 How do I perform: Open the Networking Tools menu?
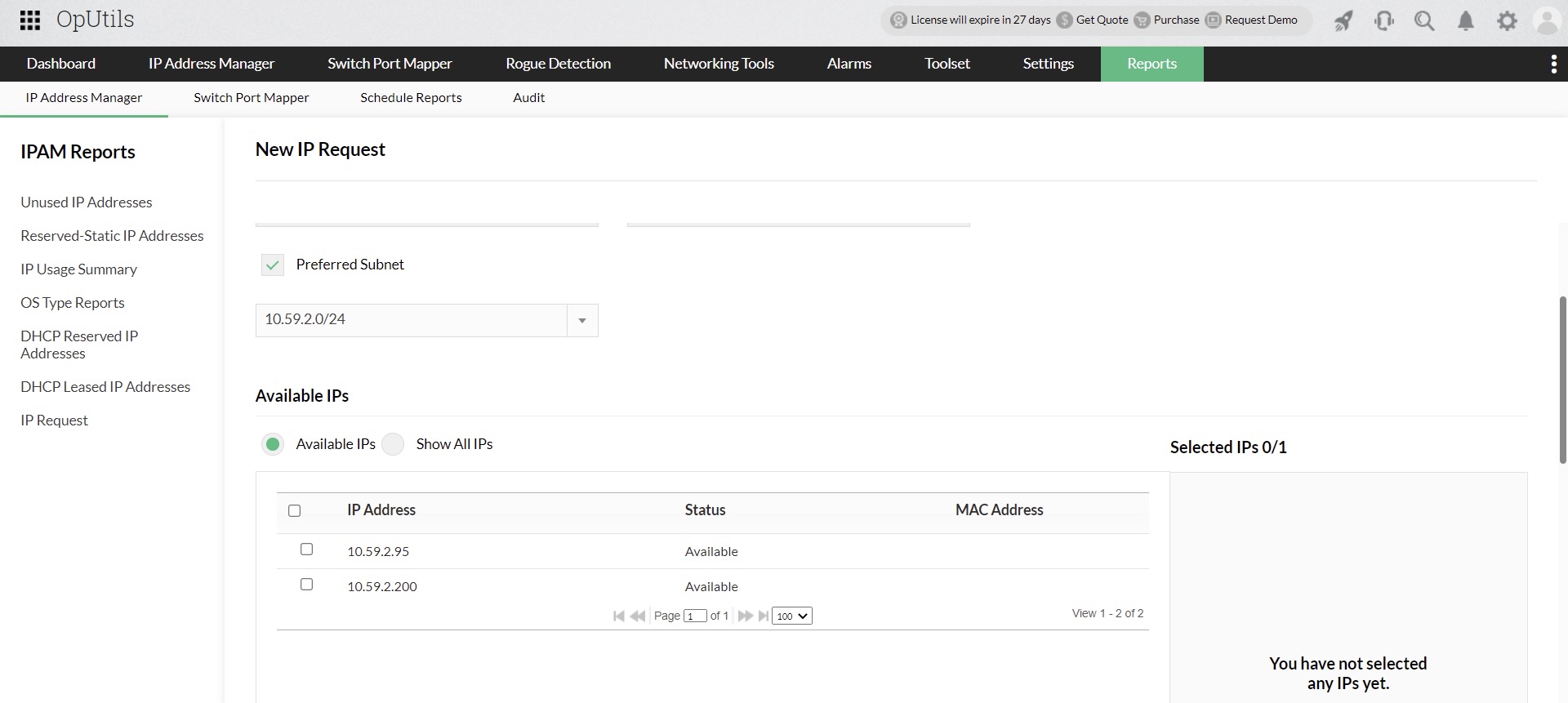pyautogui.click(x=719, y=64)
